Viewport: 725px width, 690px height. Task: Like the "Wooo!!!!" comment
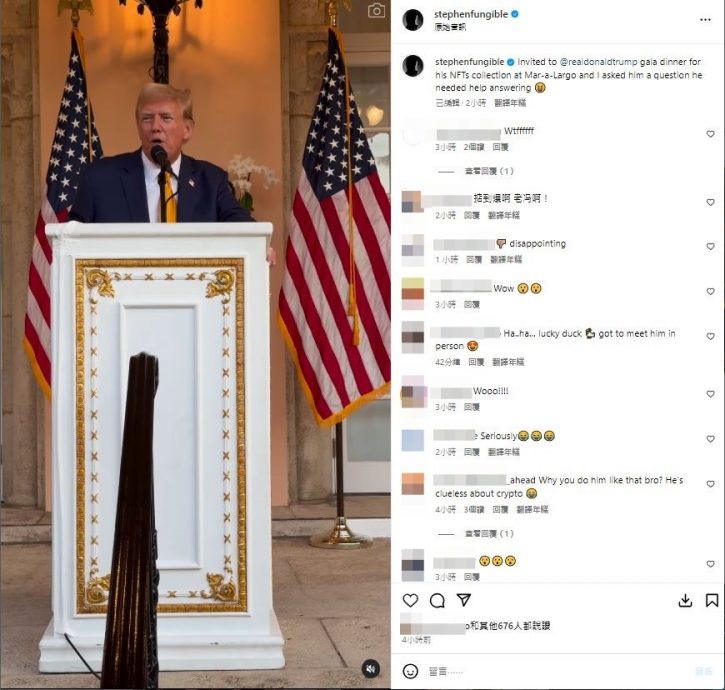(710, 394)
